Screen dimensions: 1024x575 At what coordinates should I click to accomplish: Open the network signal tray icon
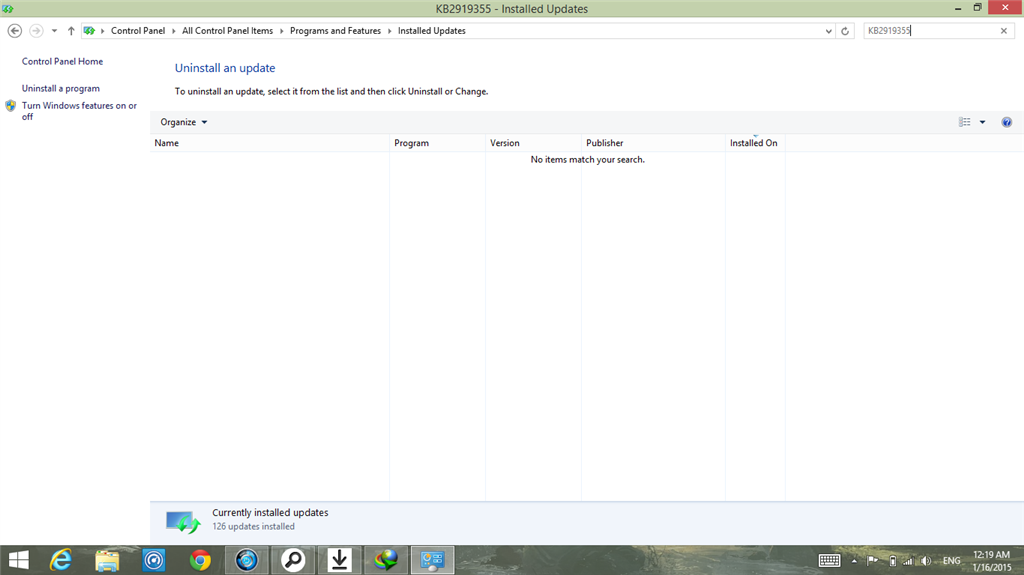[908, 561]
